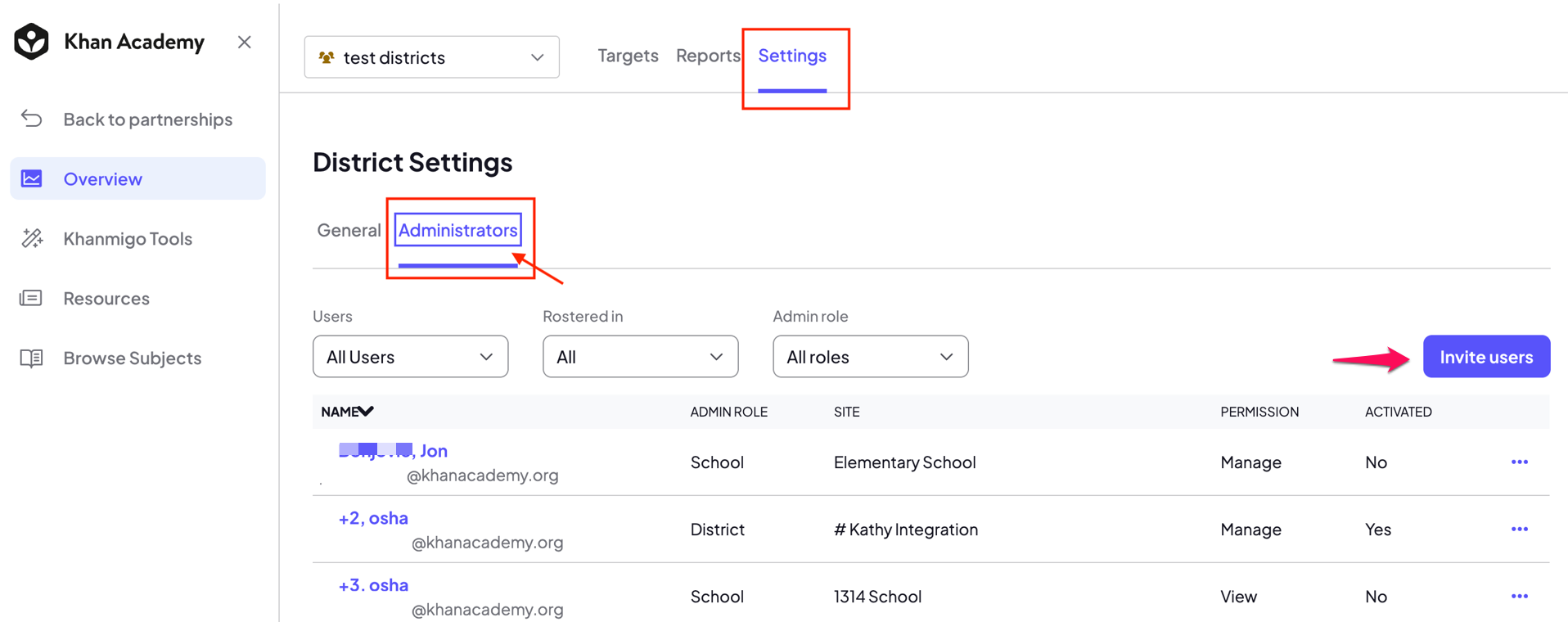Close the sidebar with the X icon
1568x622 pixels.
click(x=244, y=42)
